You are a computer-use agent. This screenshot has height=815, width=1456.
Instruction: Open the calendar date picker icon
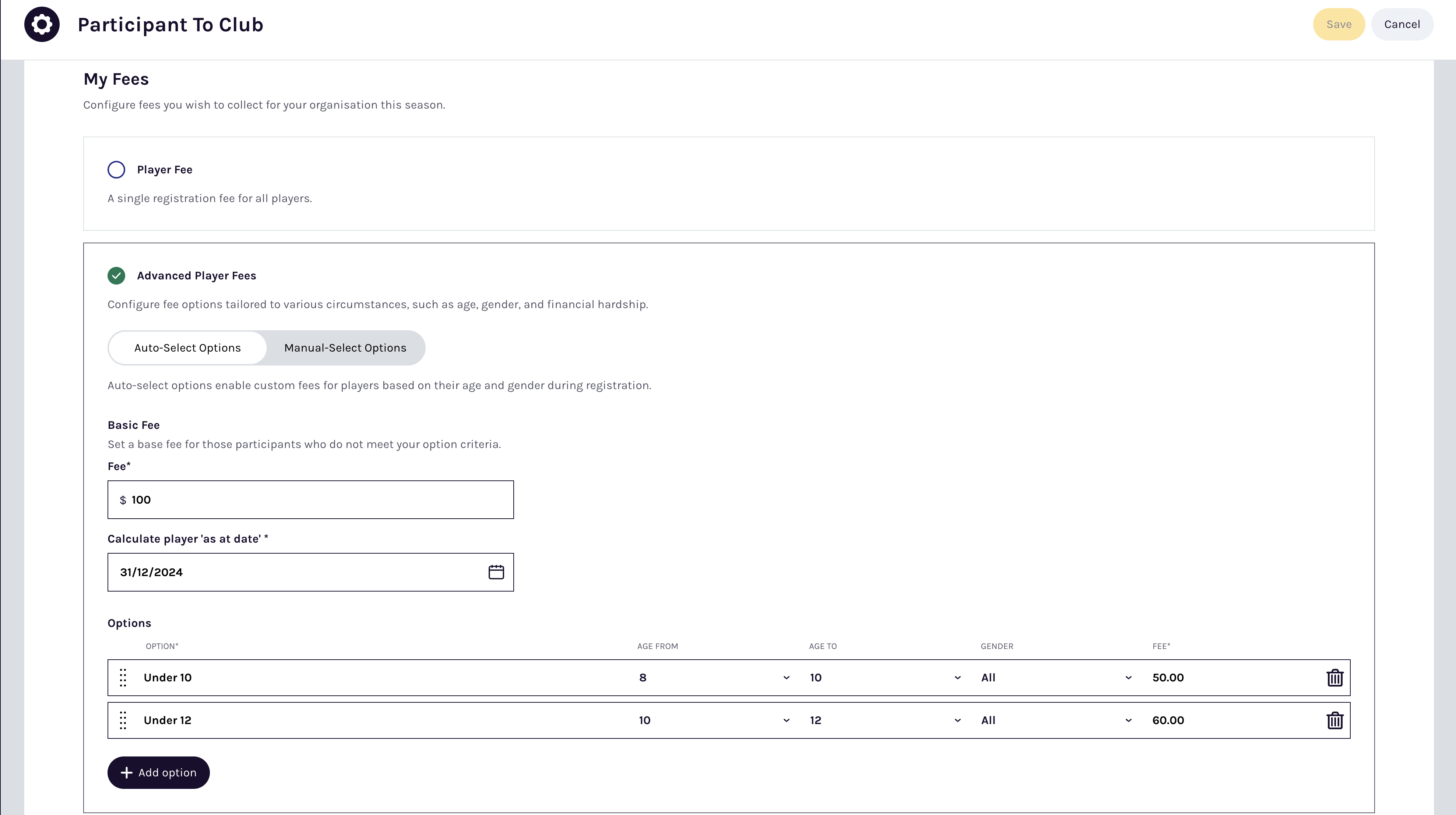click(496, 572)
